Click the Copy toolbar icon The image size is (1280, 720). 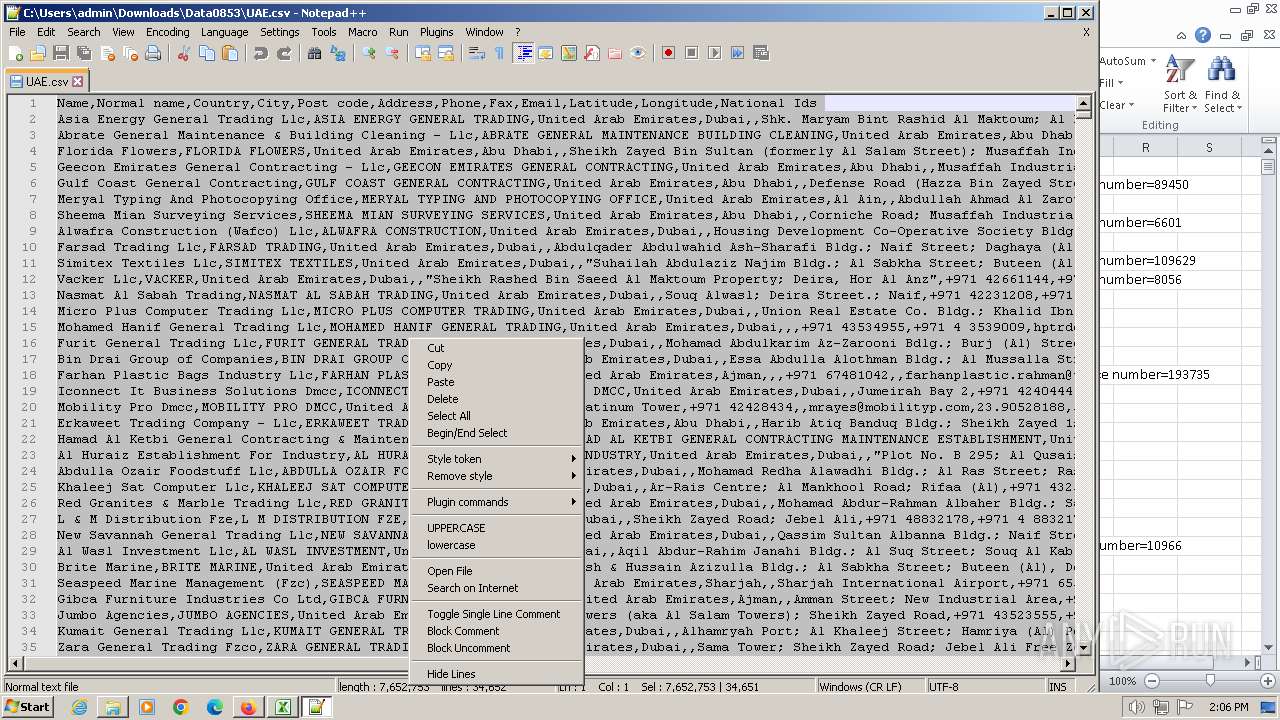207,53
